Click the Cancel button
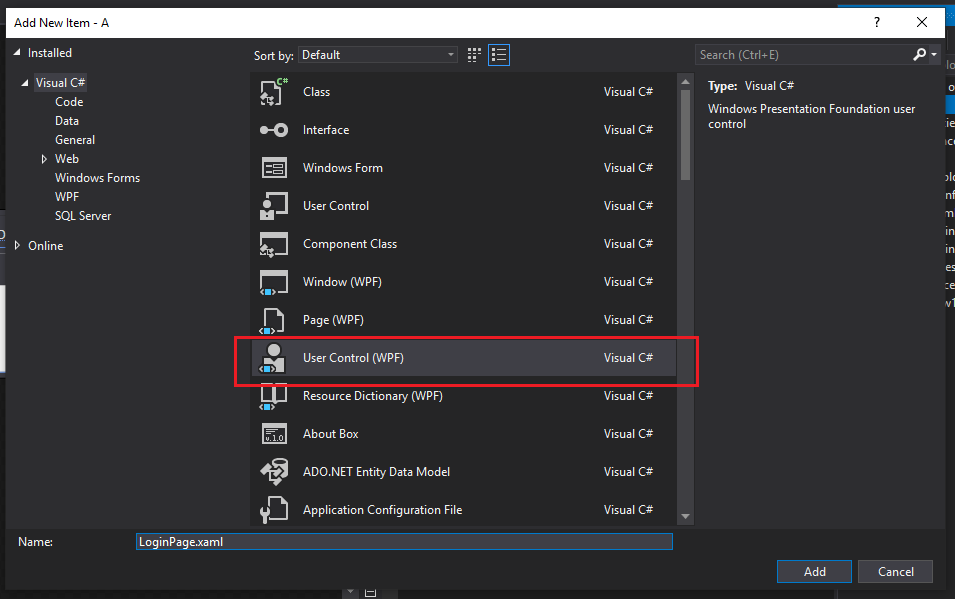Image resolution: width=955 pixels, height=599 pixels. (895, 572)
